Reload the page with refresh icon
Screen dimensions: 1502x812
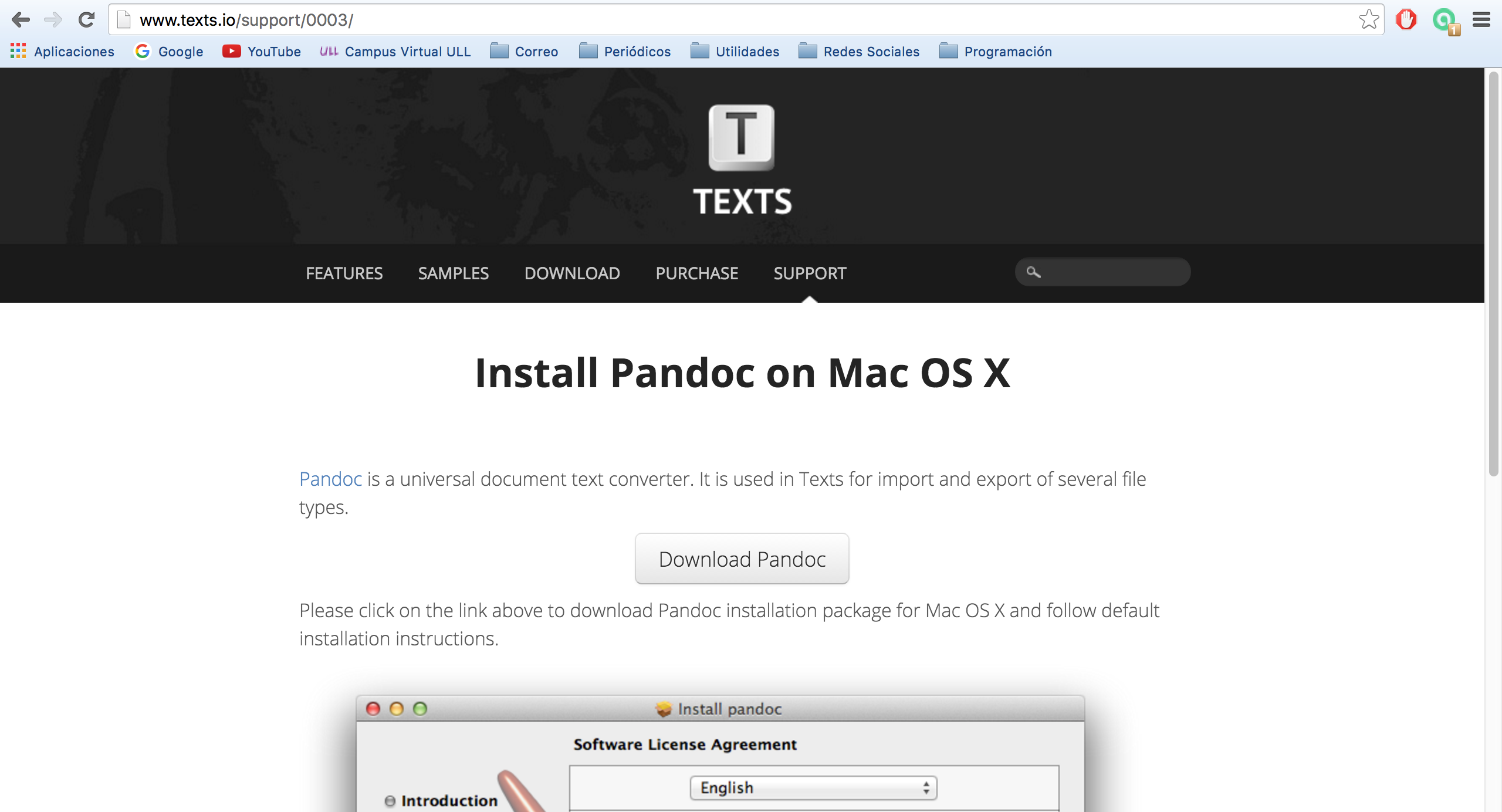(87, 20)
